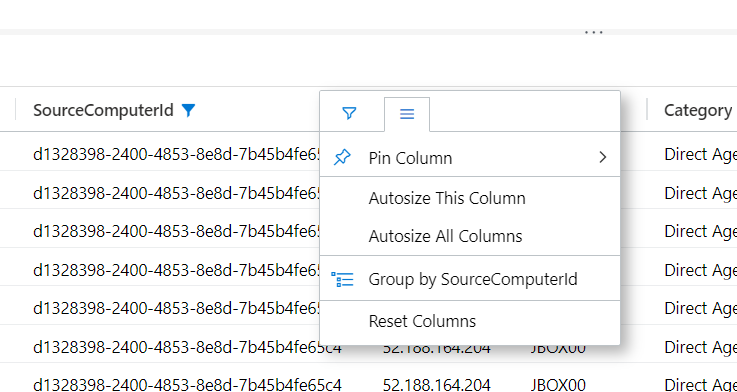This screenshot has height=392, width=737.
Task: Select the hamburger menu tab
Action: pos(407,114)
